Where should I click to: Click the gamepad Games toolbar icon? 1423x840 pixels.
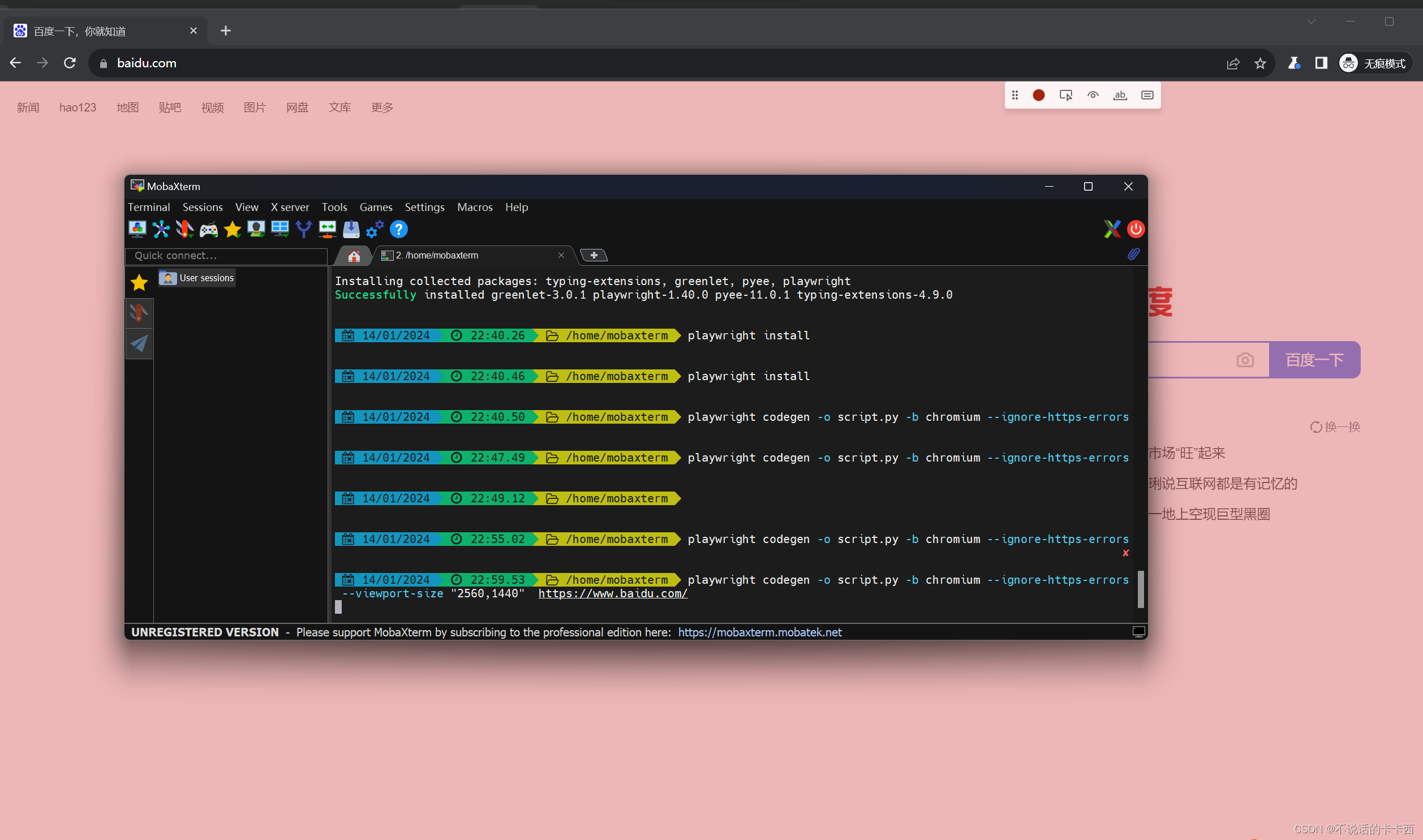(209, 229)
